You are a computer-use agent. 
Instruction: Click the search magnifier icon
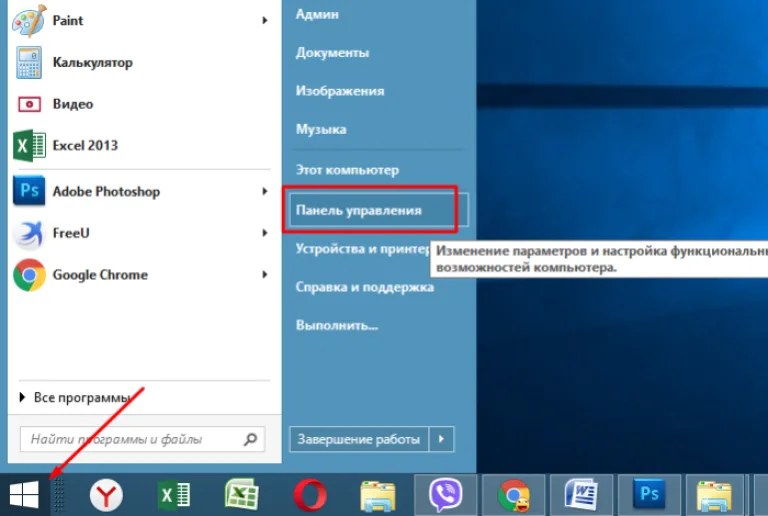point(250,439)
